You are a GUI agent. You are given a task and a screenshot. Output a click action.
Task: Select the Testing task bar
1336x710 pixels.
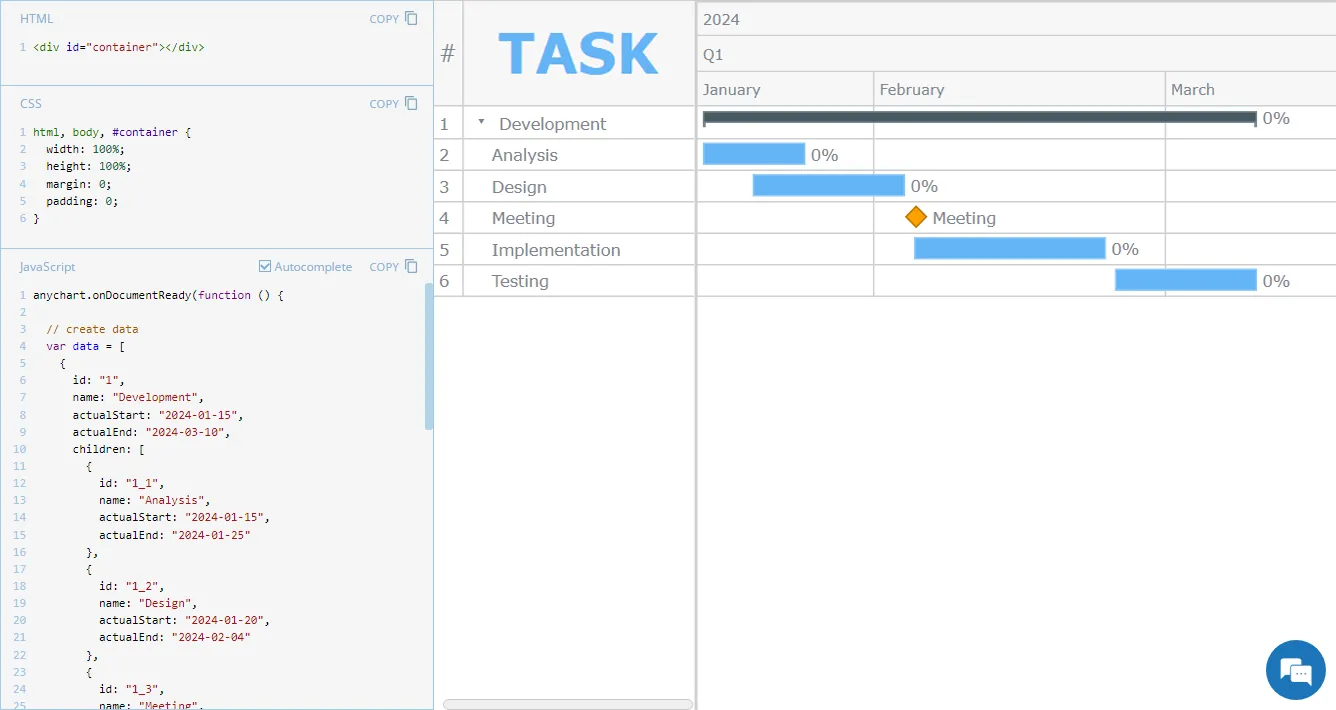(x=1186, y=280)
